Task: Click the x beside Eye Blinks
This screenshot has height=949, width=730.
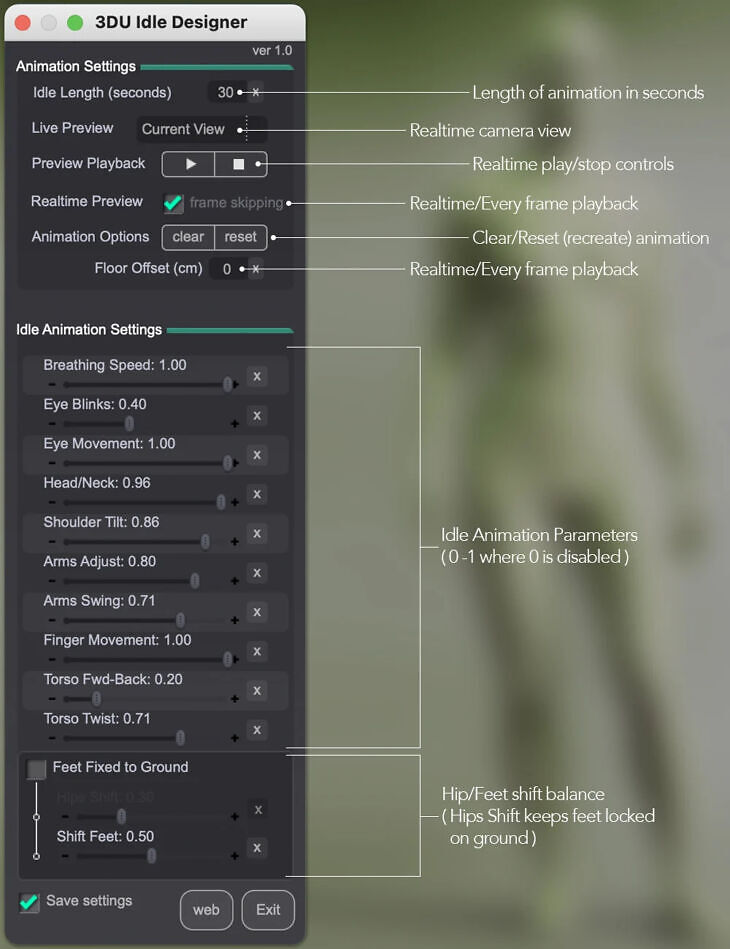Action: tap(257, 416)
